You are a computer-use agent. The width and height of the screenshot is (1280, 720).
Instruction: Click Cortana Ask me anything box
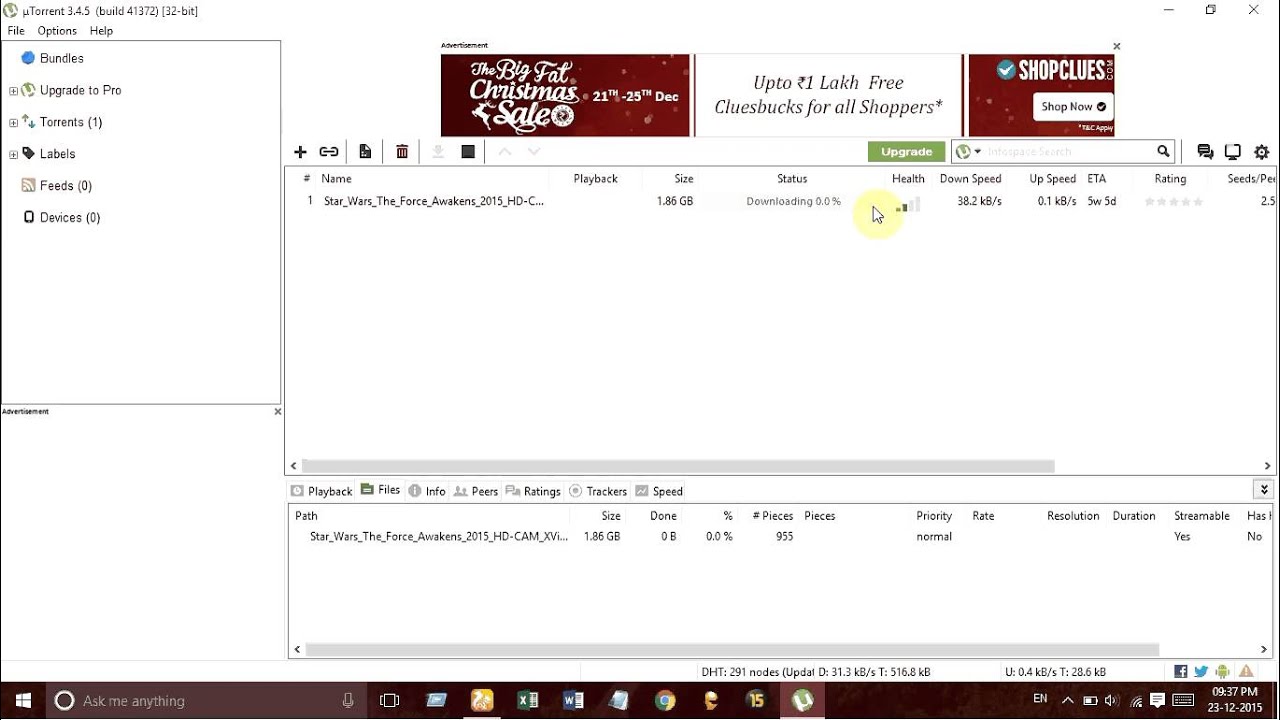pos(207,701)
